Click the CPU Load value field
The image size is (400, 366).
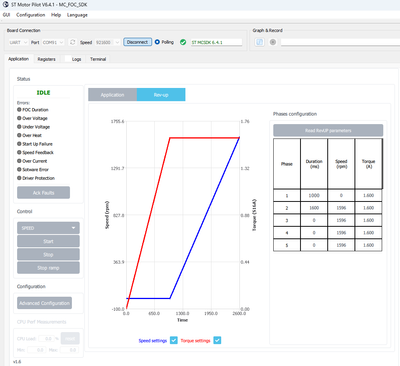46,338
